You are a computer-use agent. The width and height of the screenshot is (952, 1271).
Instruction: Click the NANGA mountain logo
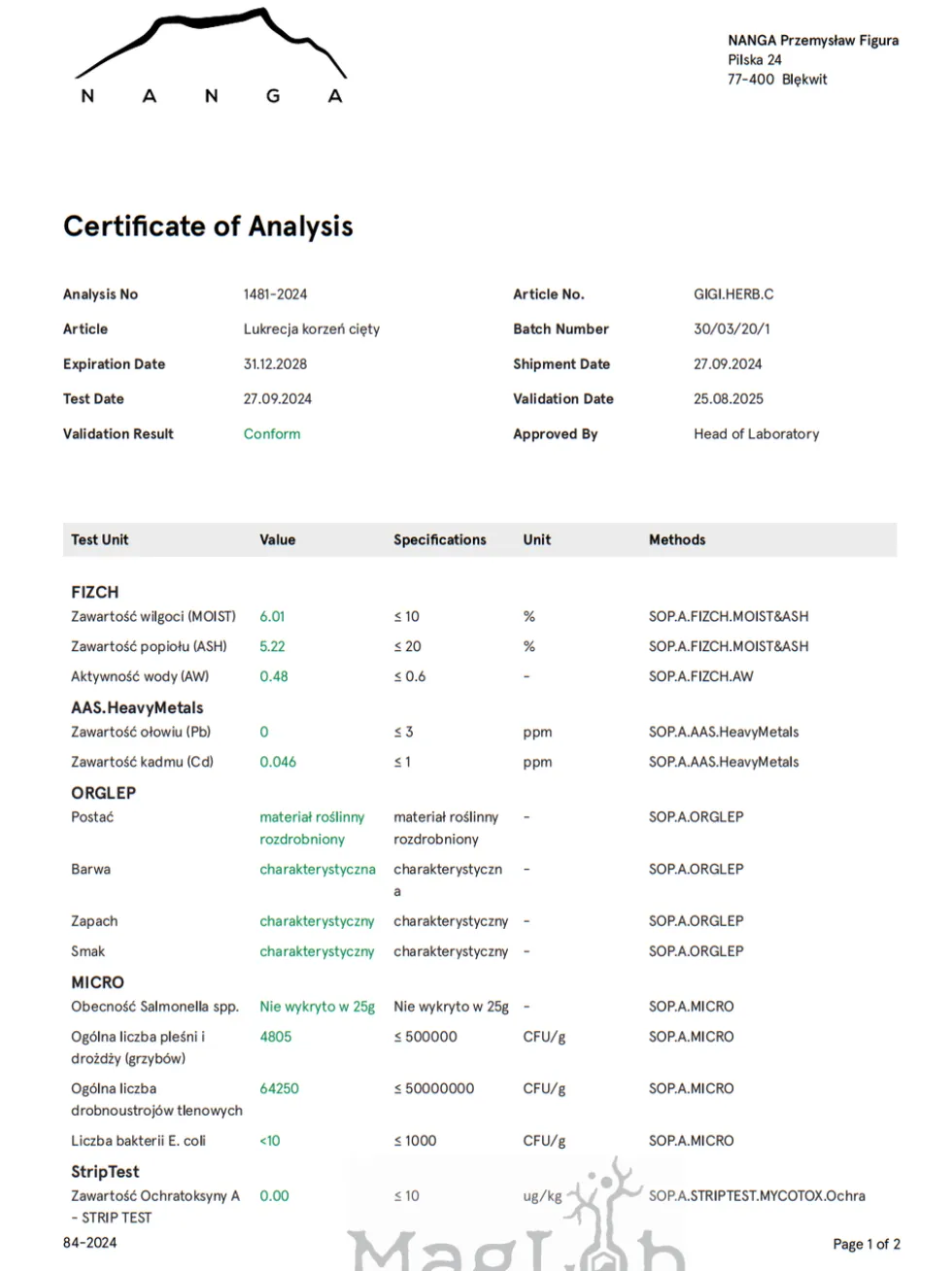pyautogui.click(x=211, y=56)
